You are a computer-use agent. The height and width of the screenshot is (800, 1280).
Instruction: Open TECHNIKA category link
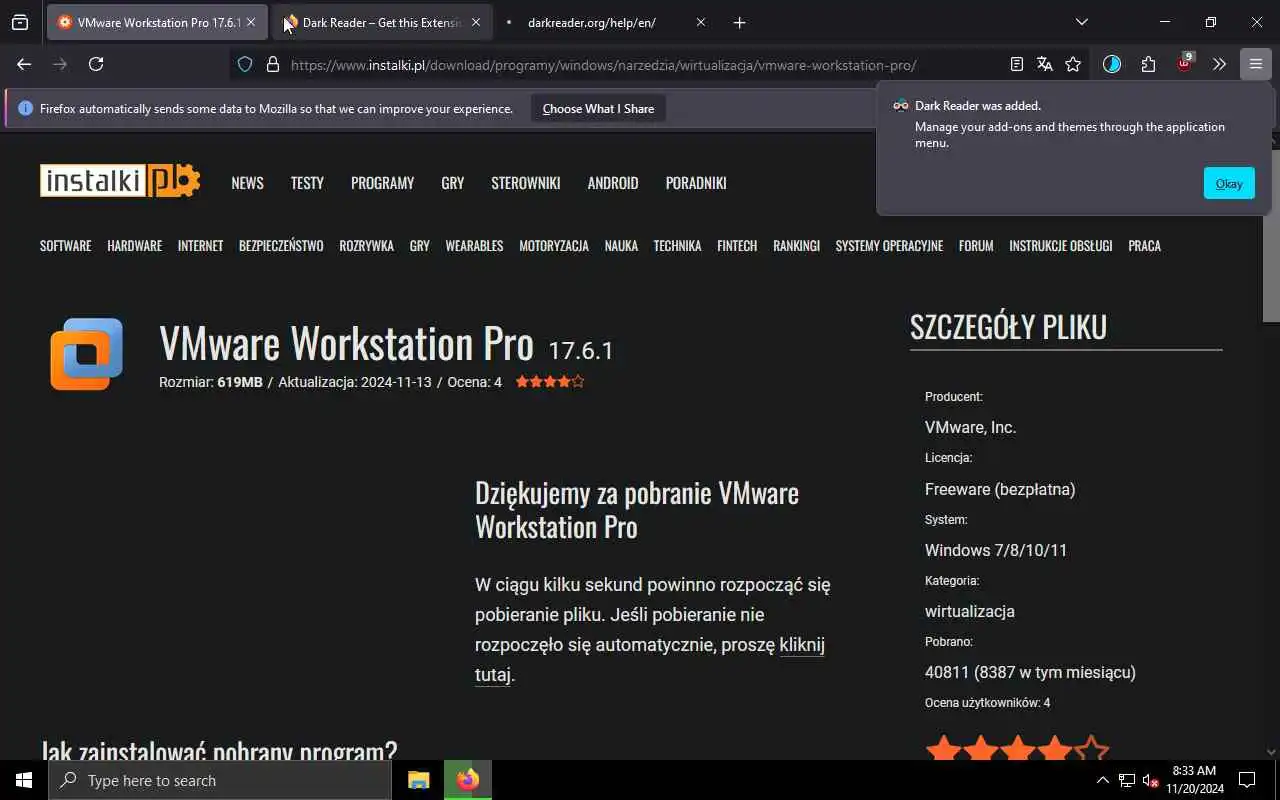(x=677, y=246)
